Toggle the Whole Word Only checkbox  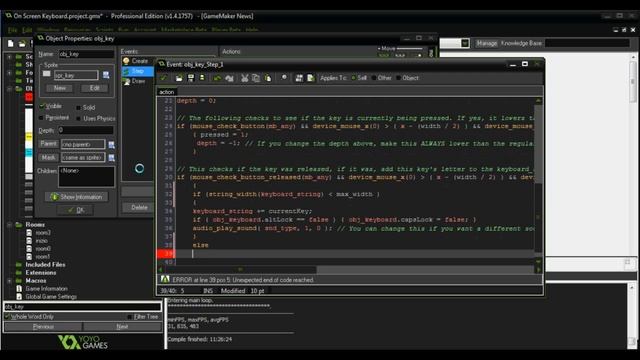coord(7,316)
